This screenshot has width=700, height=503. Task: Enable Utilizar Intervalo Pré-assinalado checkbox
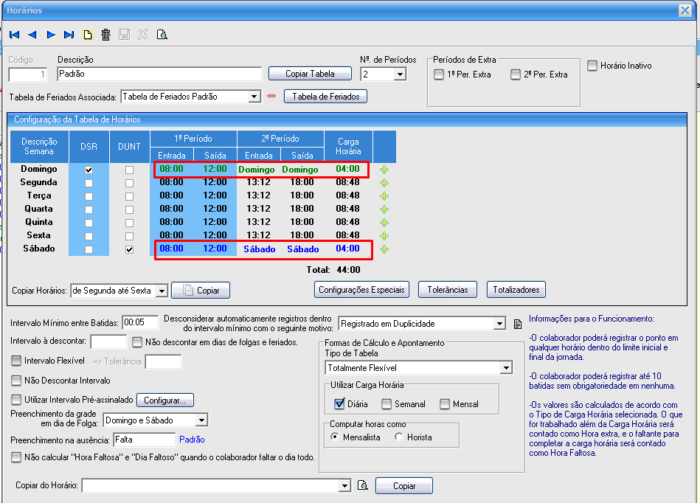(16, 399)
